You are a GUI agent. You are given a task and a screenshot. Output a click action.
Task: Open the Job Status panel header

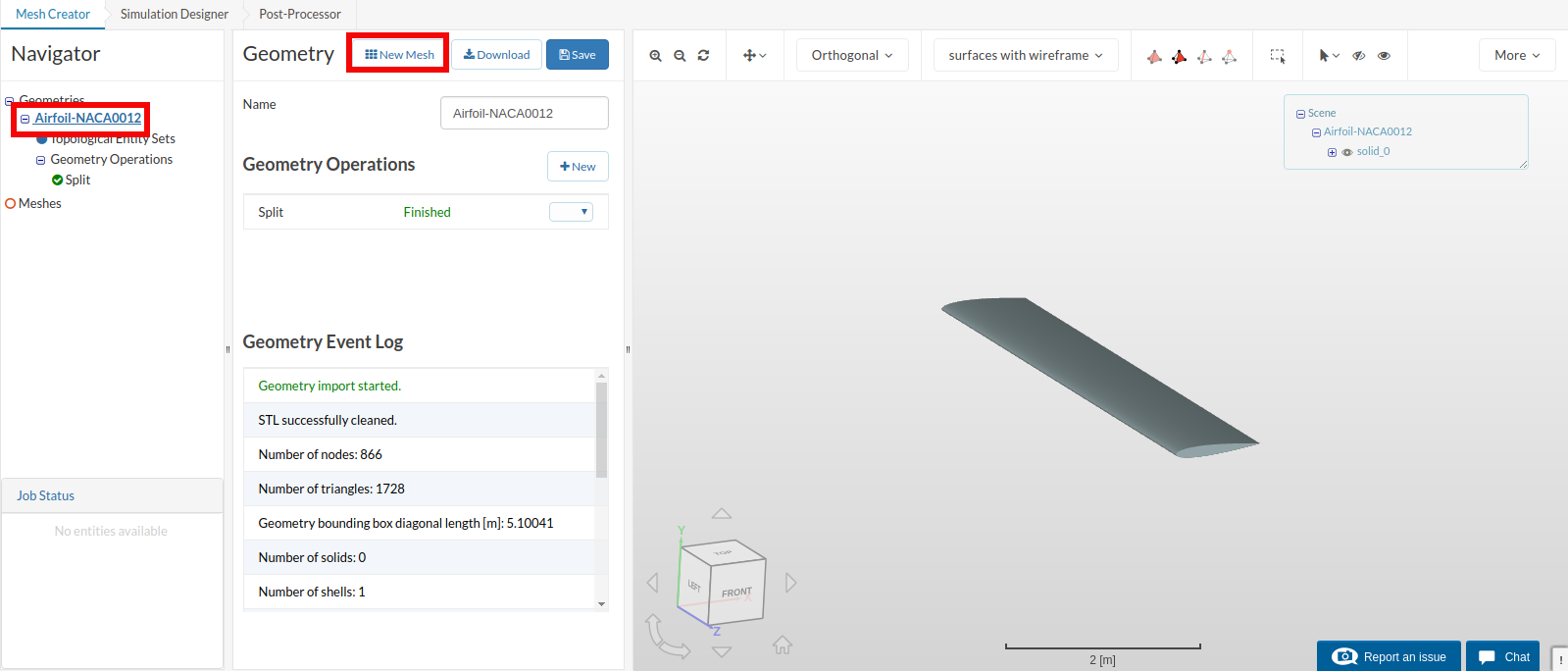coord(112,495)
